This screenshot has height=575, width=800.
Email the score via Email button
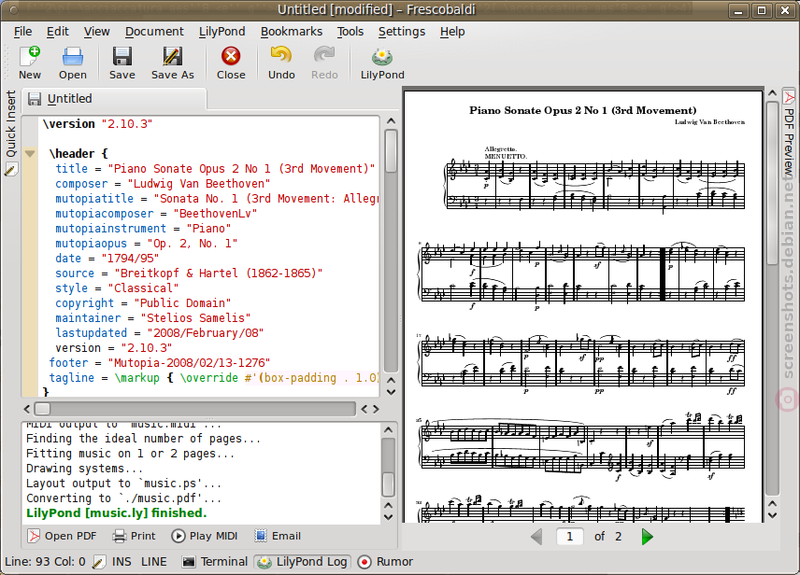(x=278, y=536)
